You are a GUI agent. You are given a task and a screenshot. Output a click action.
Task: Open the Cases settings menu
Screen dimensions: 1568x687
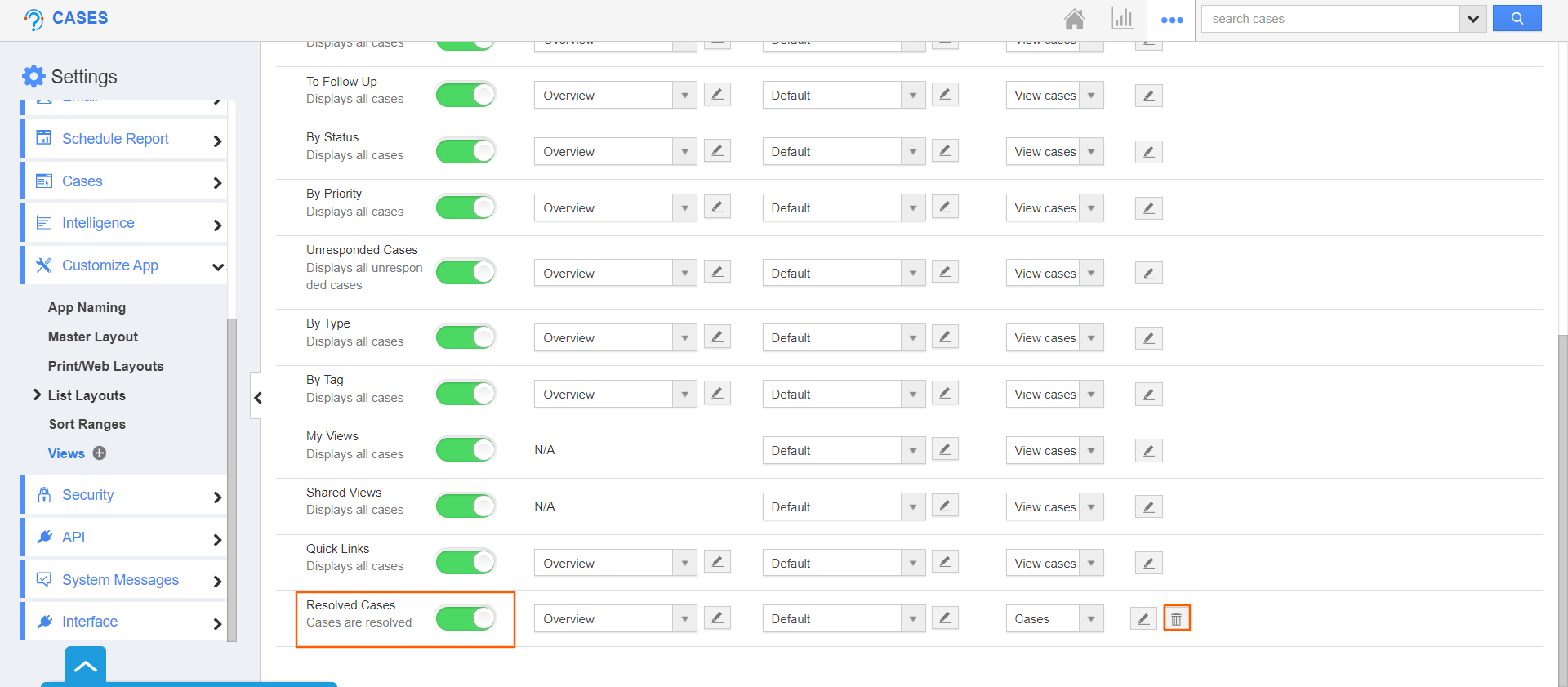point(125,181)
